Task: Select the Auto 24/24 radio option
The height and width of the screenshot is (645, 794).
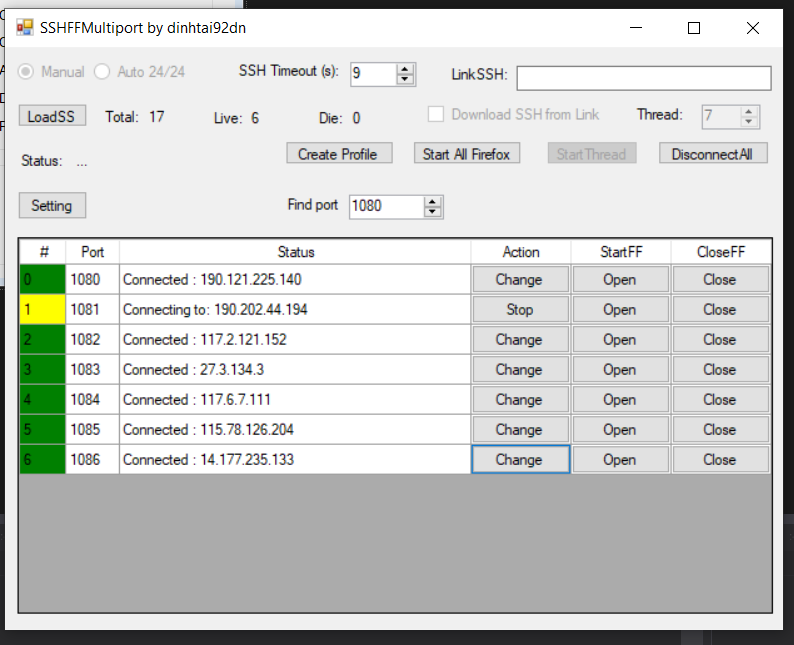Action: [102, 72]
